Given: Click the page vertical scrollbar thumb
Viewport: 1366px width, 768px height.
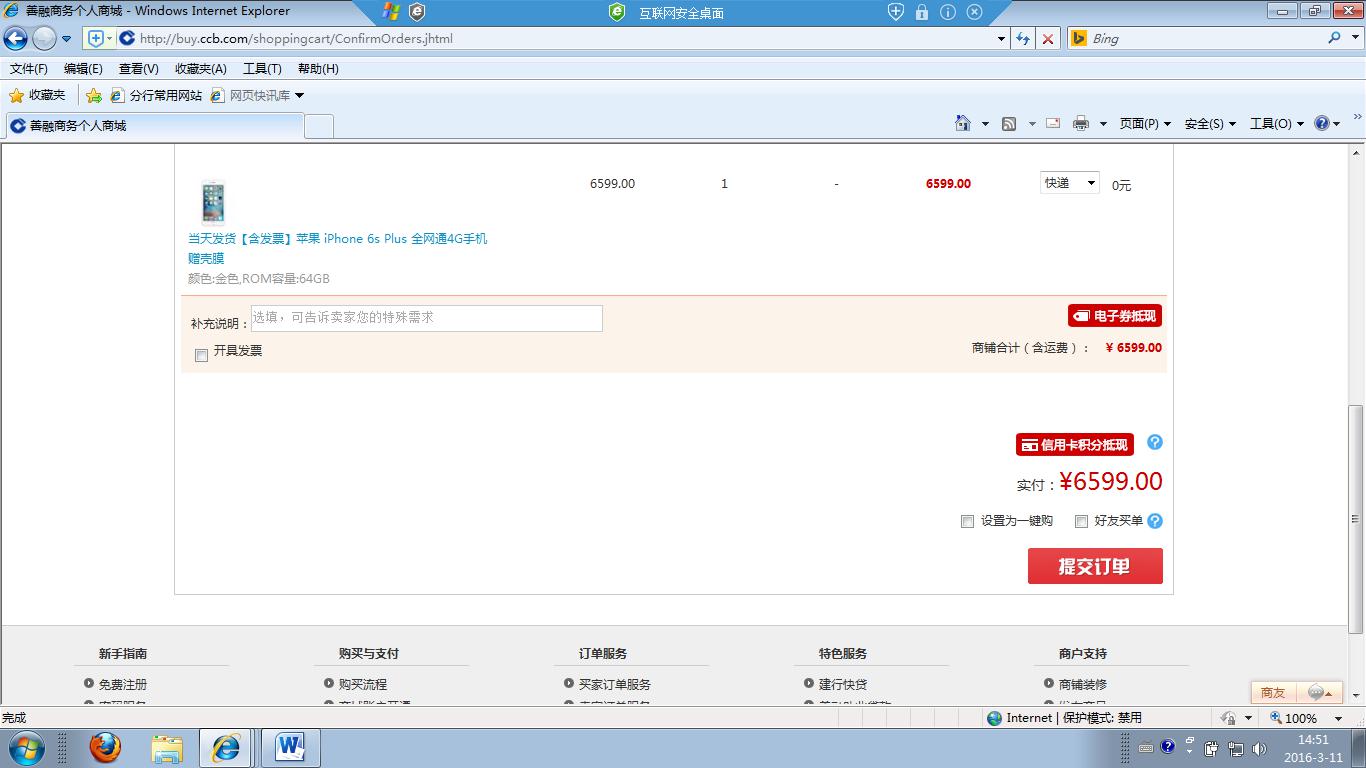Looking at the screenshot, I should pos(1357,520).
